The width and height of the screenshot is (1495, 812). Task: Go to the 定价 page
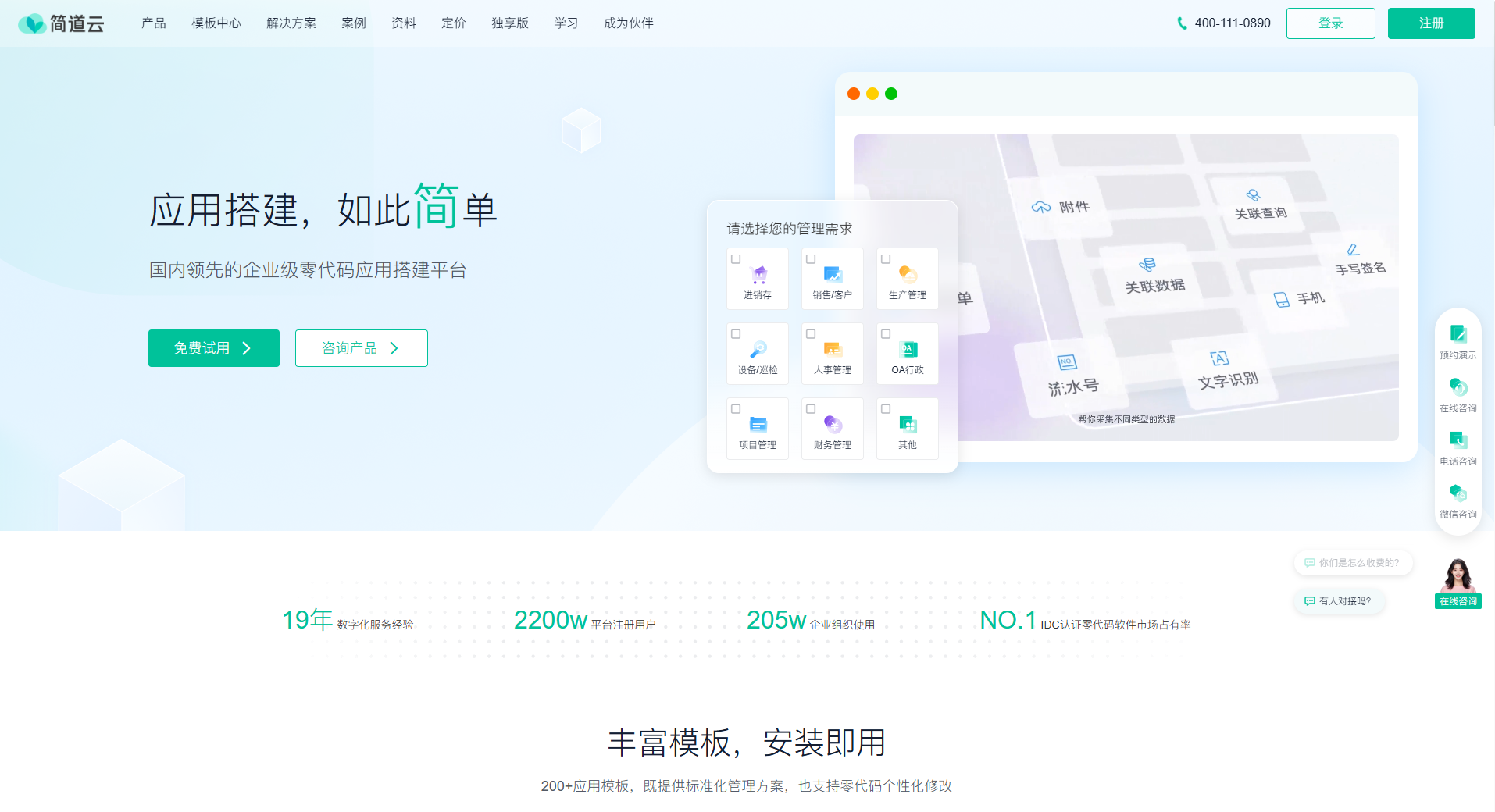tap(454, 23)
